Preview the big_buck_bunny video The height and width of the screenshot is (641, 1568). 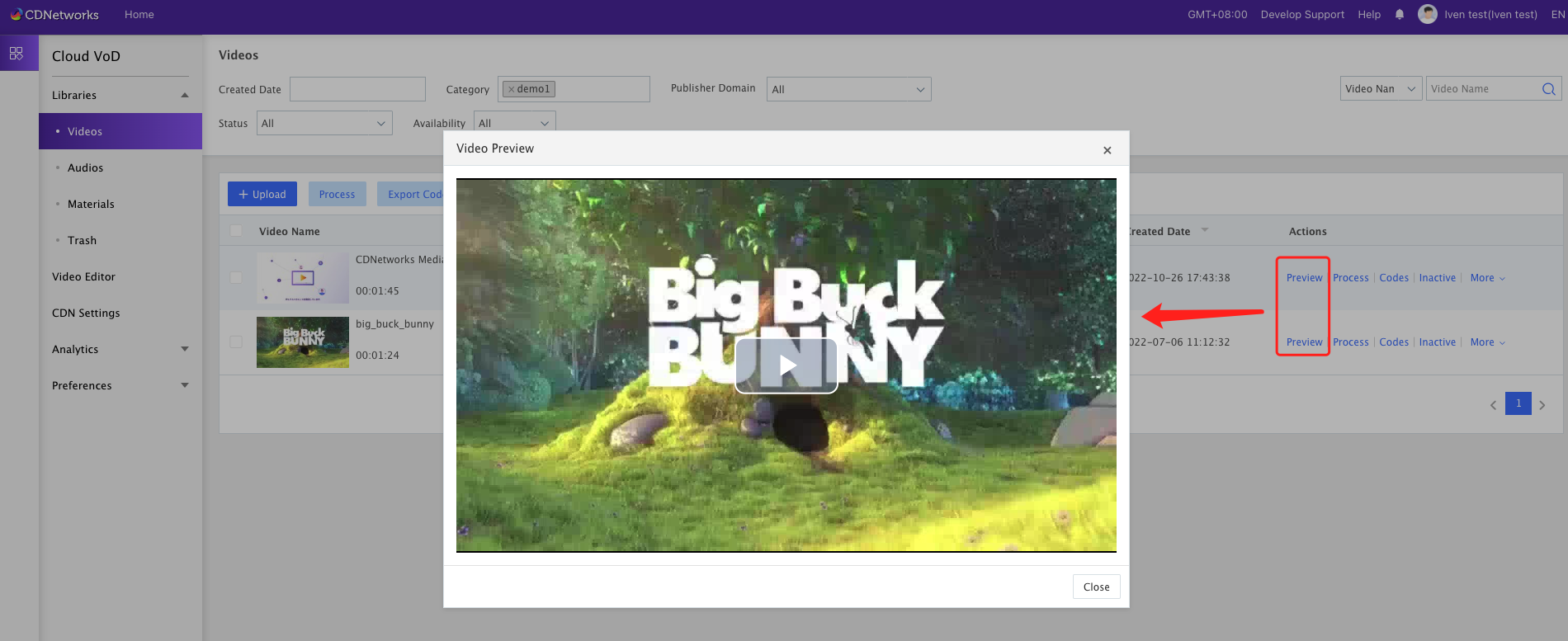1304,342
